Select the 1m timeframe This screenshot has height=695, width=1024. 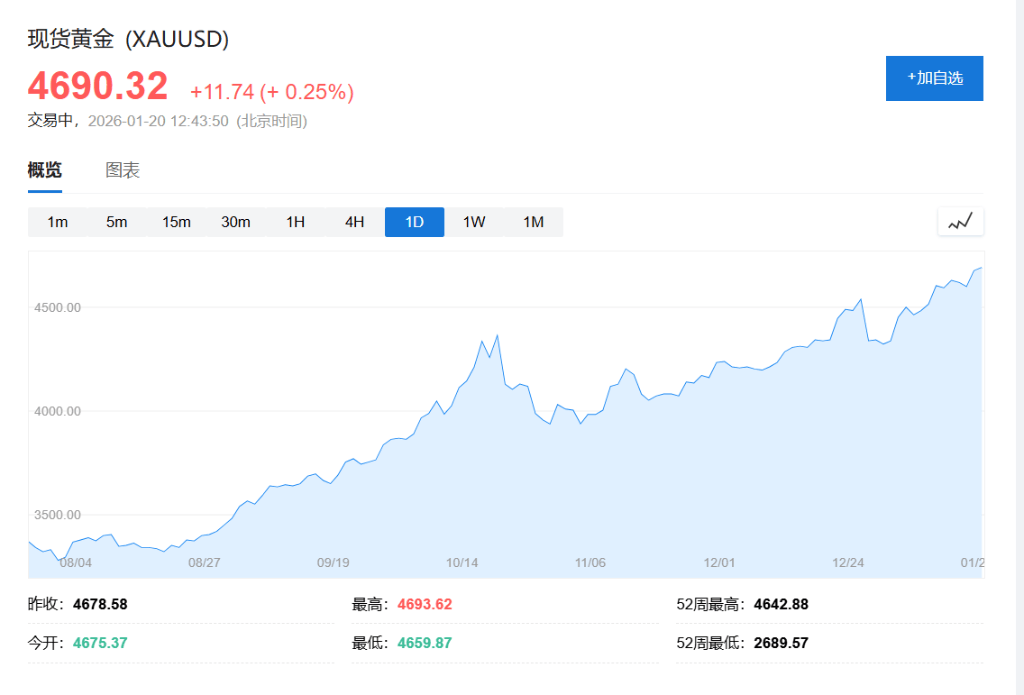[57, 222]
